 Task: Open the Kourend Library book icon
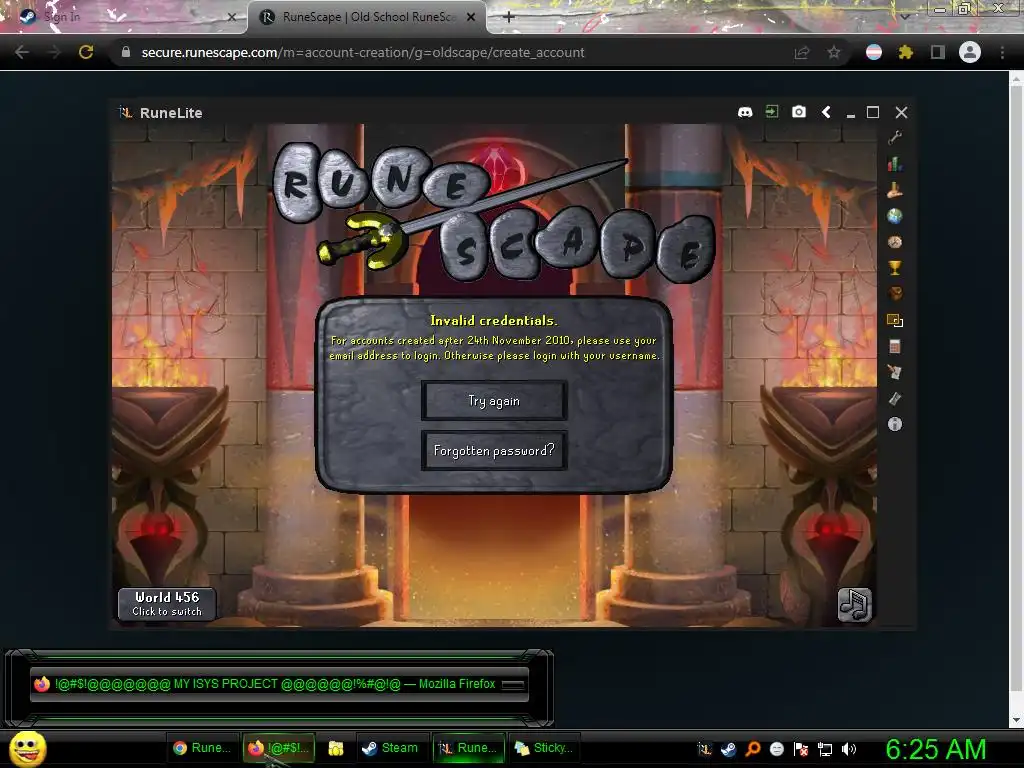[x=895, y=398]
